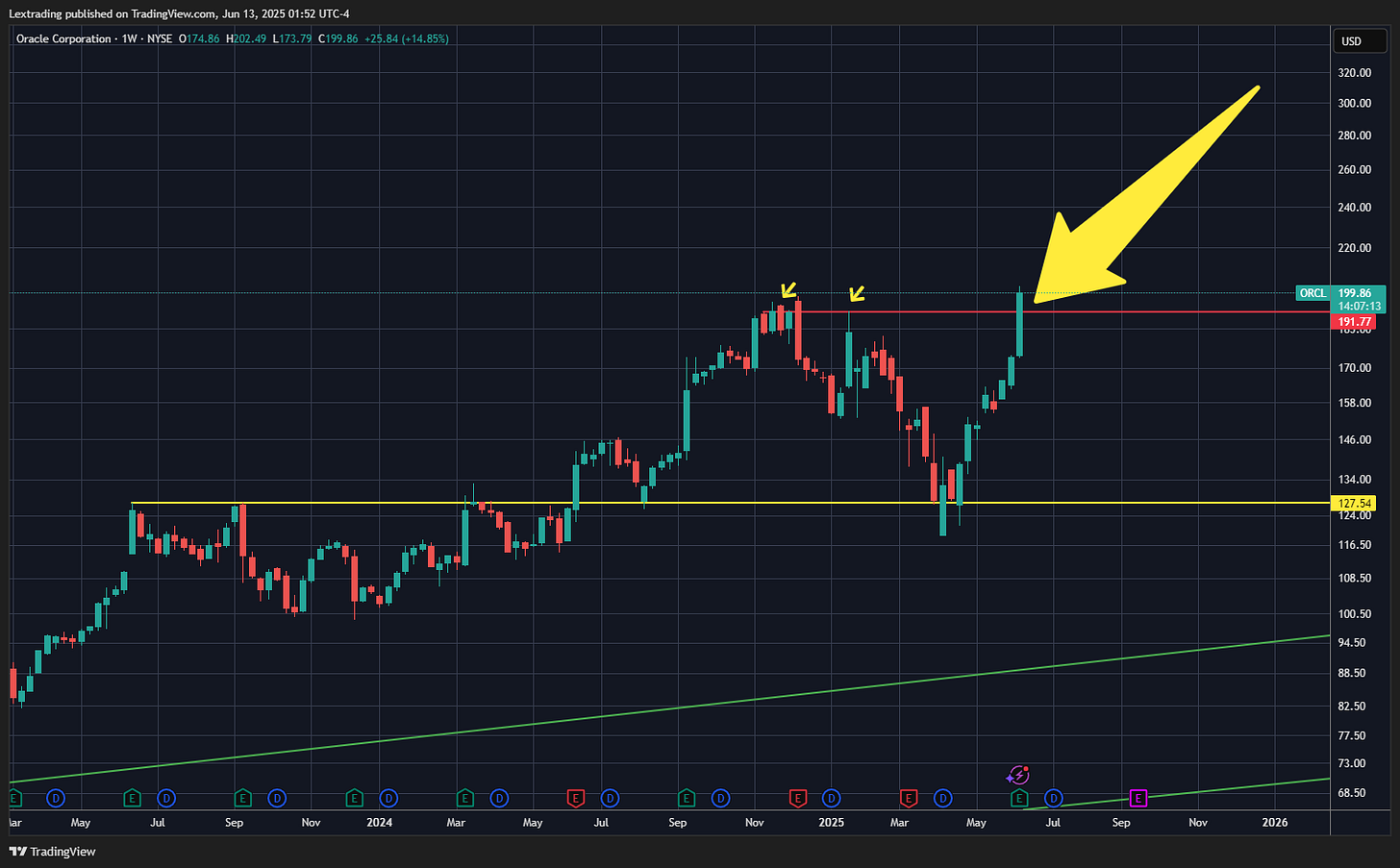The height and width of the screenshot is (868, 1400).
Task: Open the earnings marker at September 2023
Action: [x=243, y=798]
